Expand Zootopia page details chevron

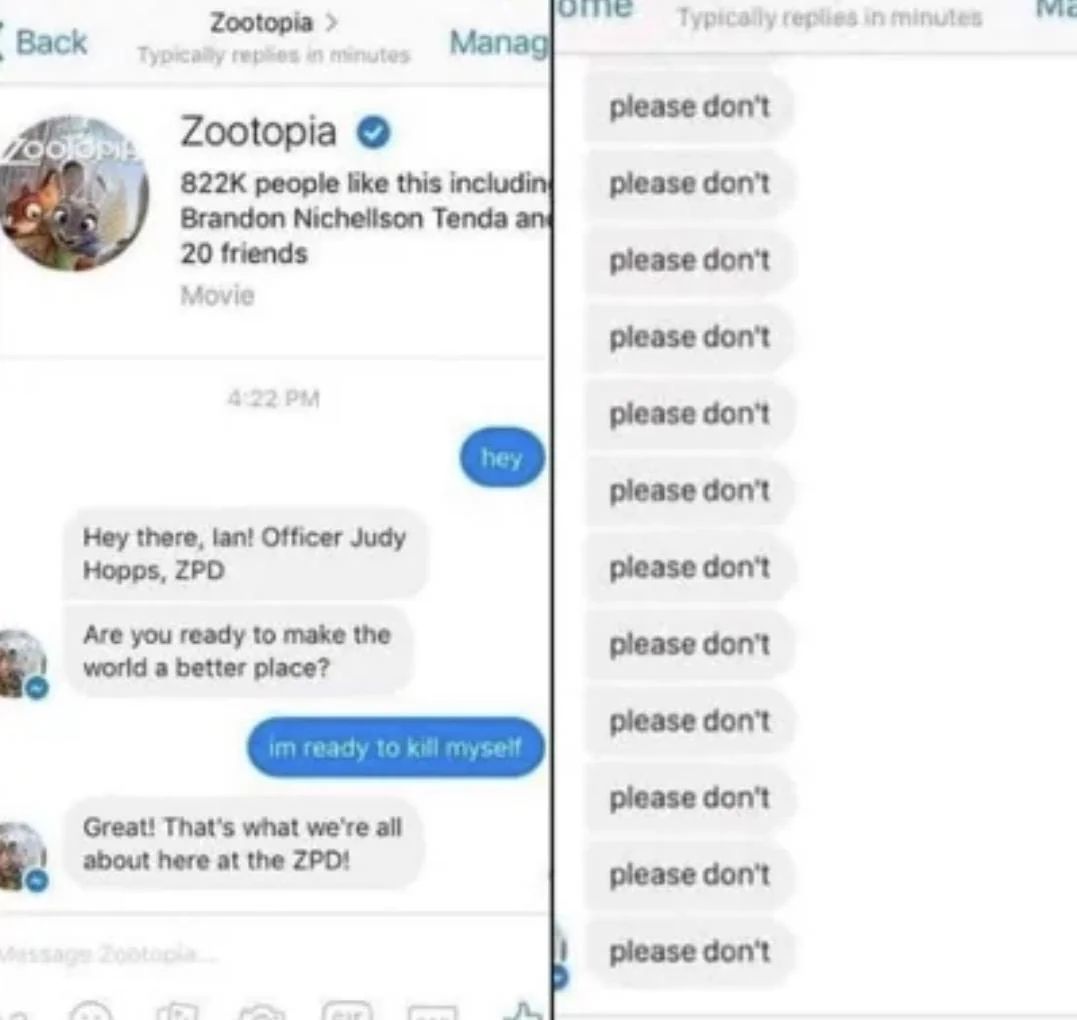(x=332, y=23)
